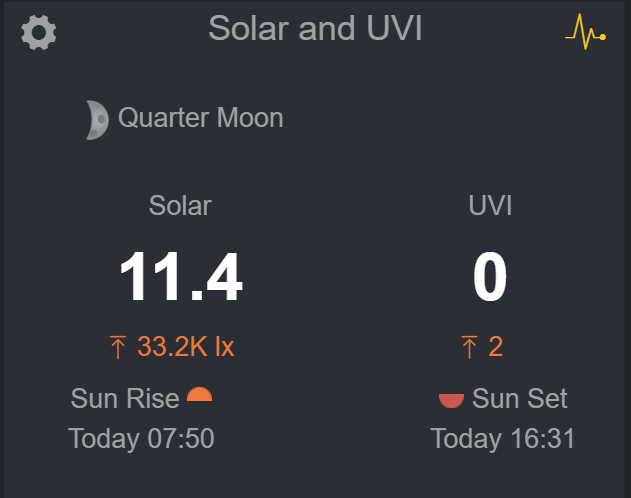Click the lx unit text
This screenshot has height=498, width=631.
click(x=224, y=347)
